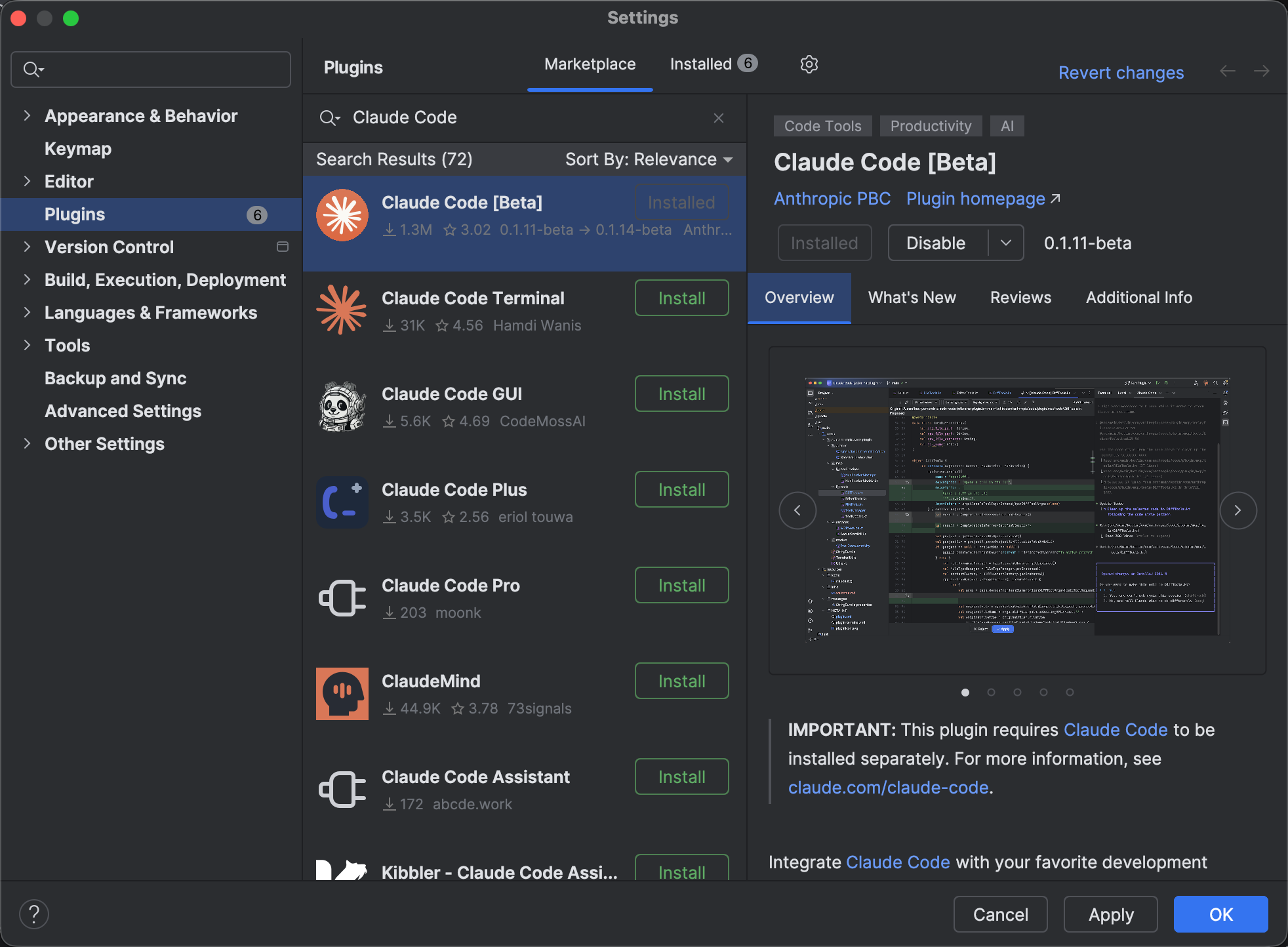This screenshot has width=1288, height=947.
Task: Open the help question mark button
Action: click(x=34, y=914)
